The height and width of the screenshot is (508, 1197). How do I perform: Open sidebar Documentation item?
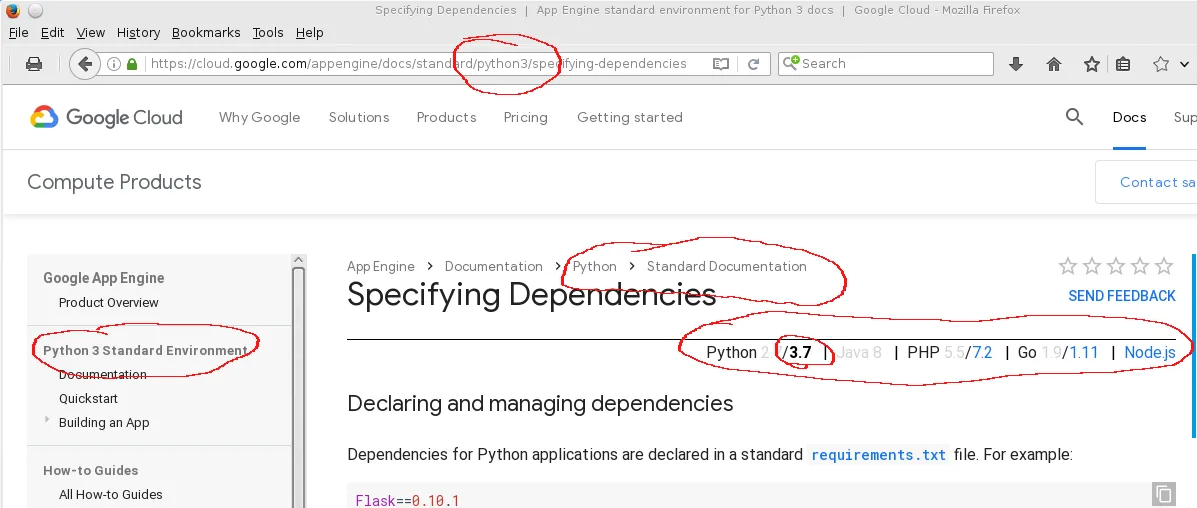102,374
